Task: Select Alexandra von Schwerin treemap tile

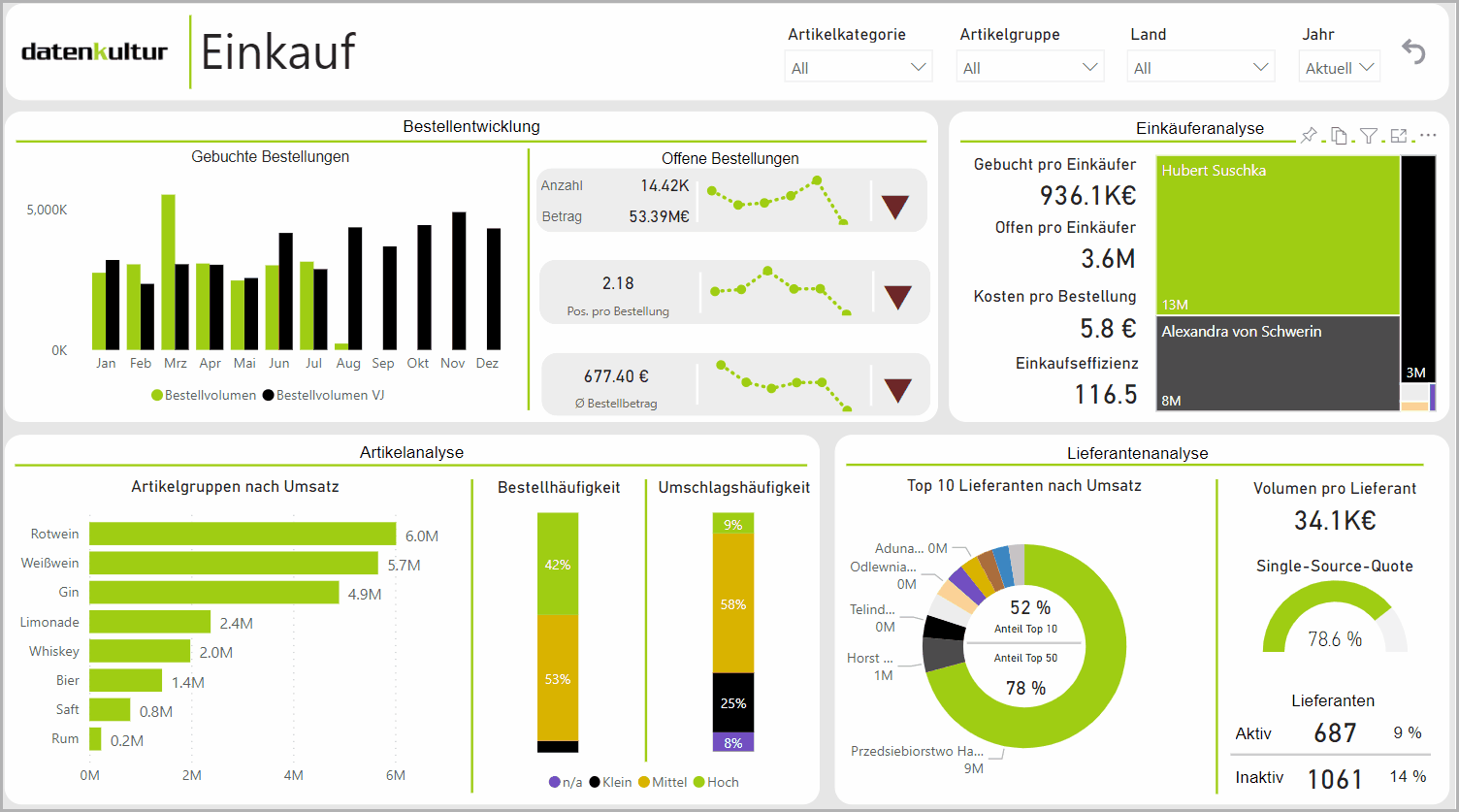Action: coord(1278,365)
